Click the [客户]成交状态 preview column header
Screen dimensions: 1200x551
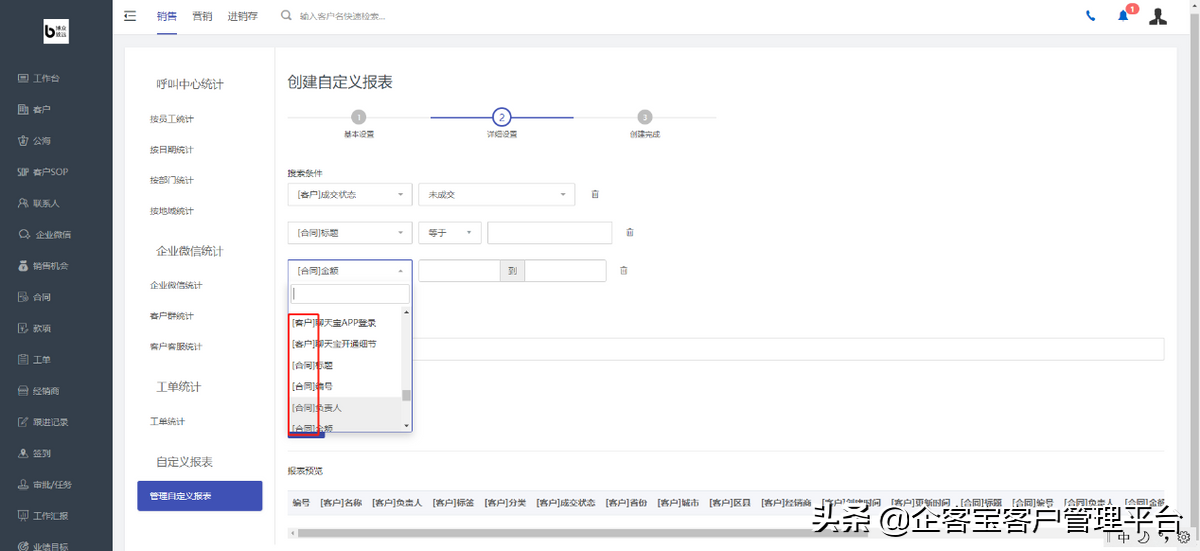pos(565,502)
